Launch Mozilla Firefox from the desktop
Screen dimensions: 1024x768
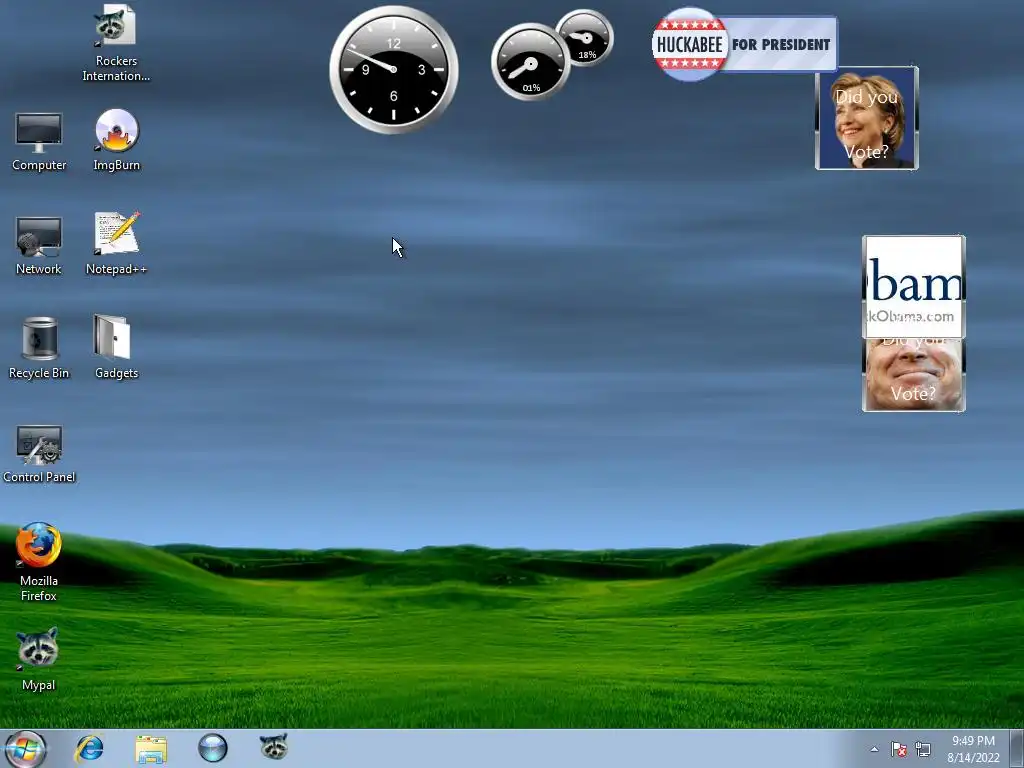39,562
